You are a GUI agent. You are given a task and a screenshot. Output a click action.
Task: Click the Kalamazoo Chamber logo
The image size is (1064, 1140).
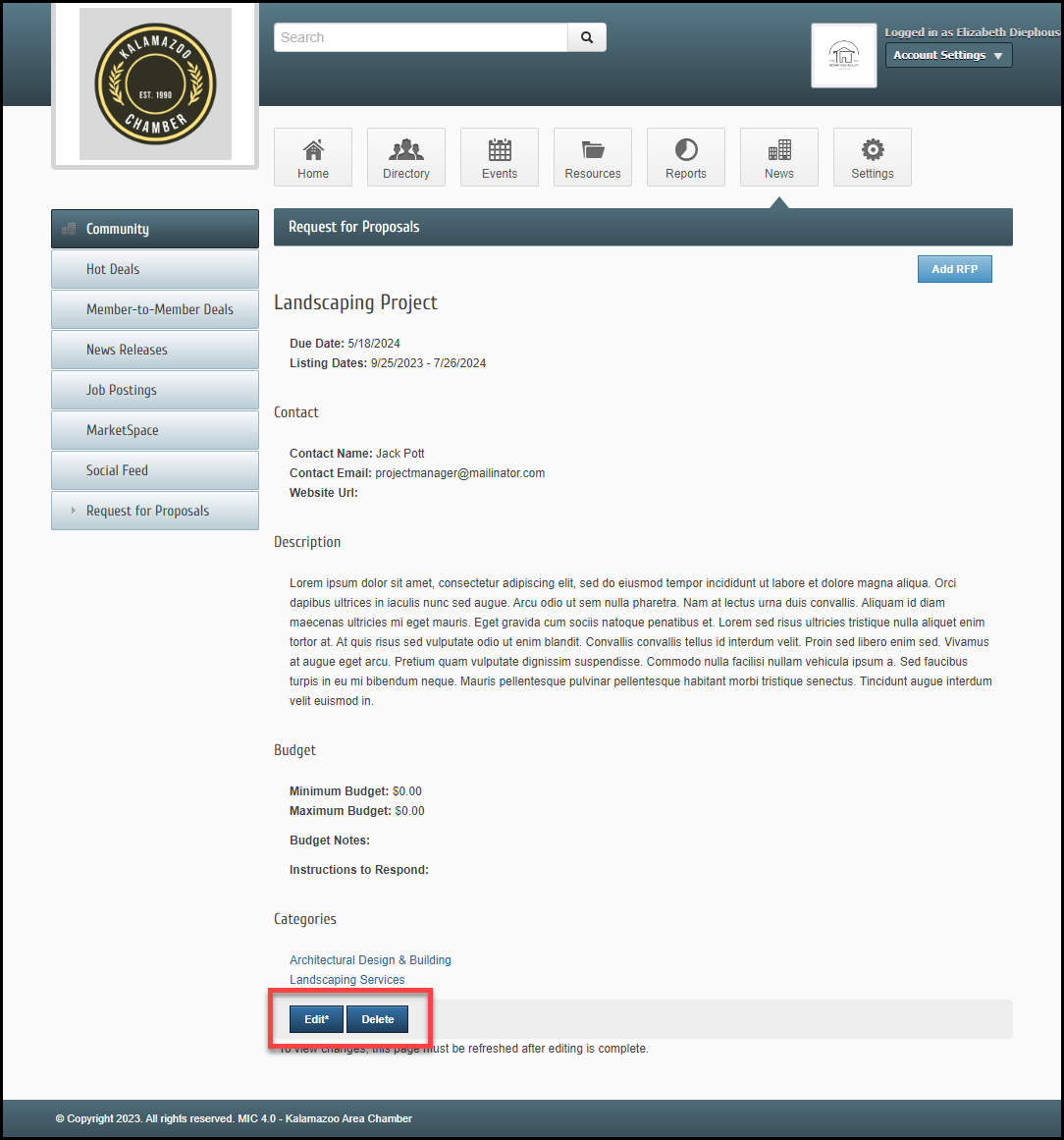point(155,83)
